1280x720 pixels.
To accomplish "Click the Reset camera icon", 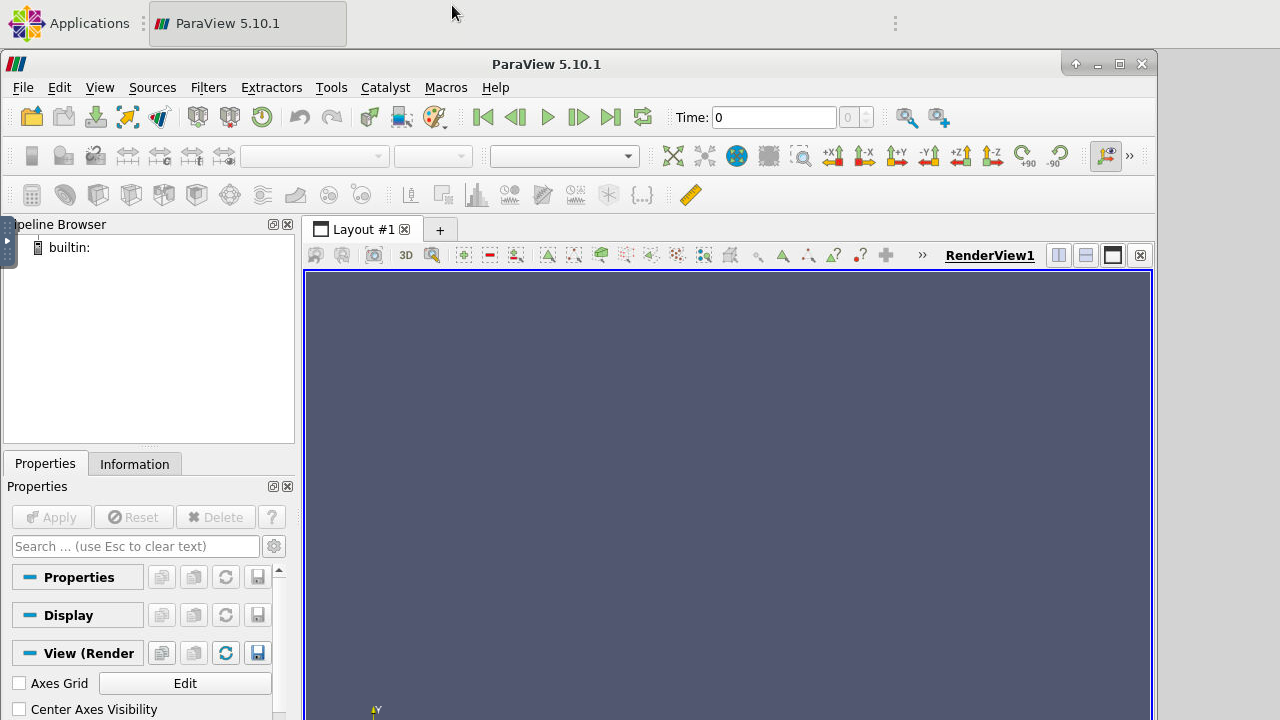I will click(673, 156).
